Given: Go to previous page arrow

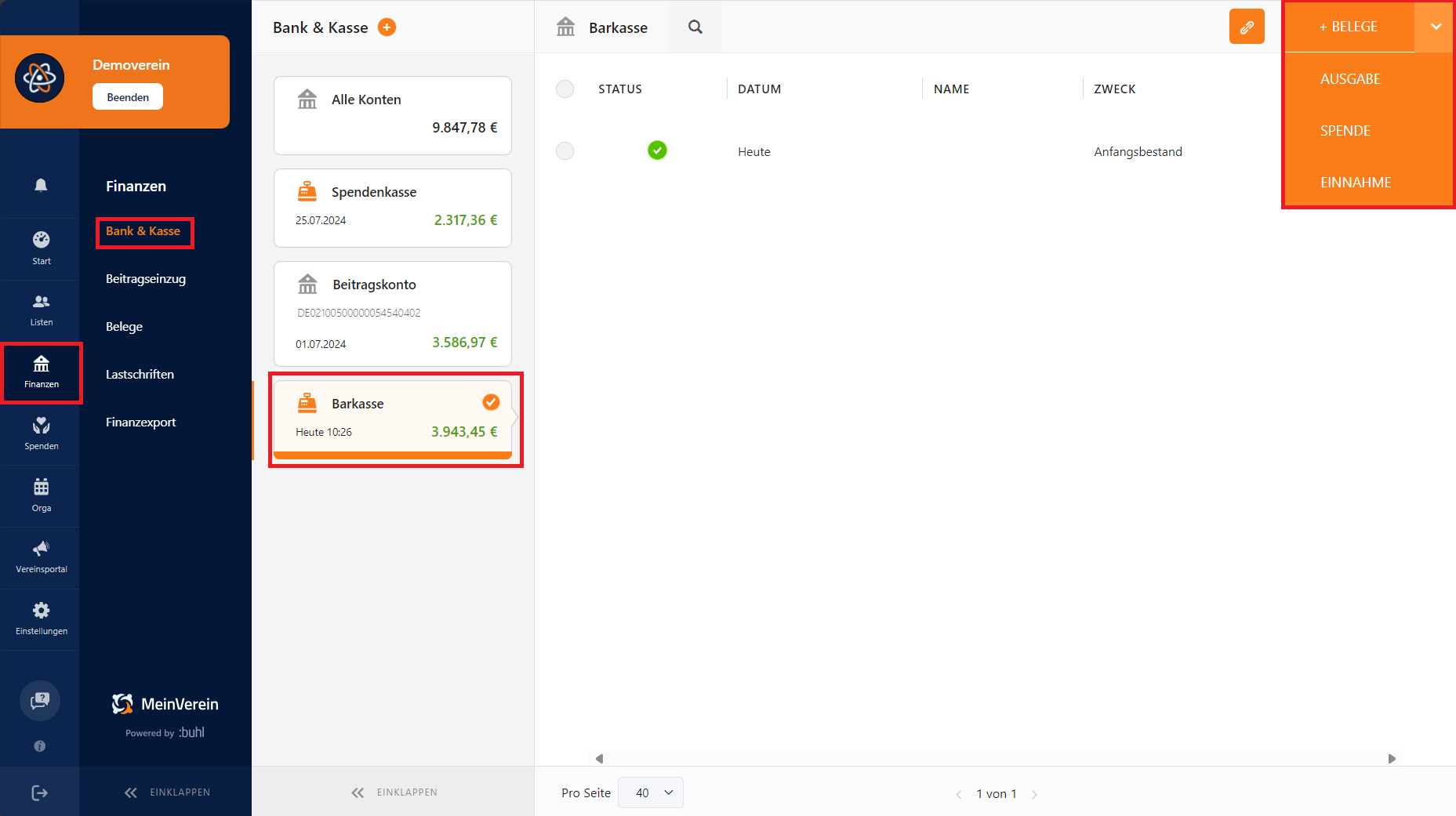Looking at the screenshot, I should click(959, 794).
